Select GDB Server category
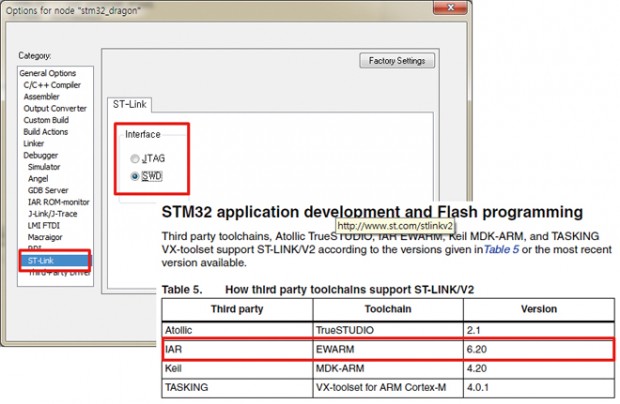 pyautogui.click(x=48, y=191)
